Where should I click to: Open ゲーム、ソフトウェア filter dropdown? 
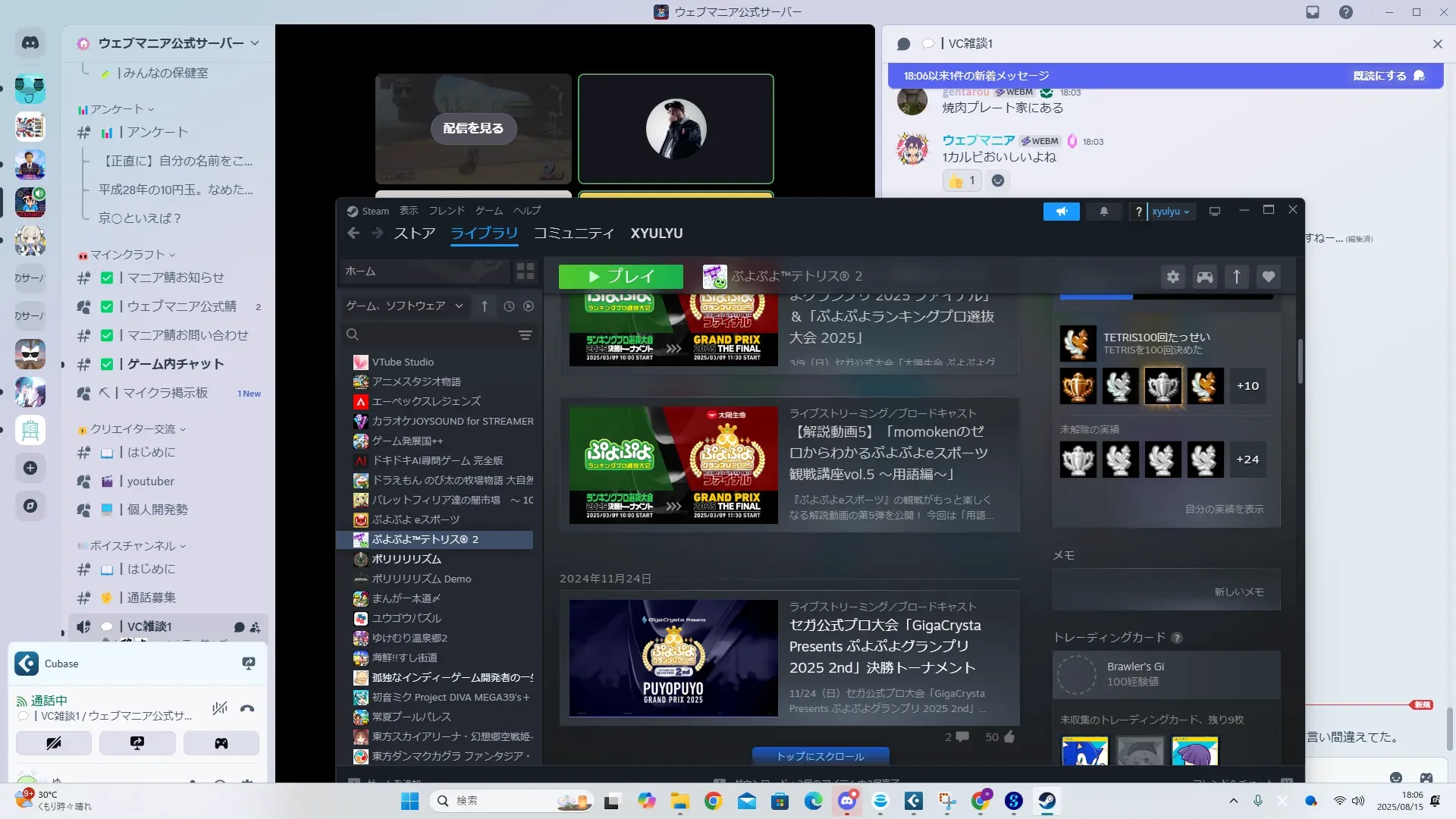pos(404,306)
